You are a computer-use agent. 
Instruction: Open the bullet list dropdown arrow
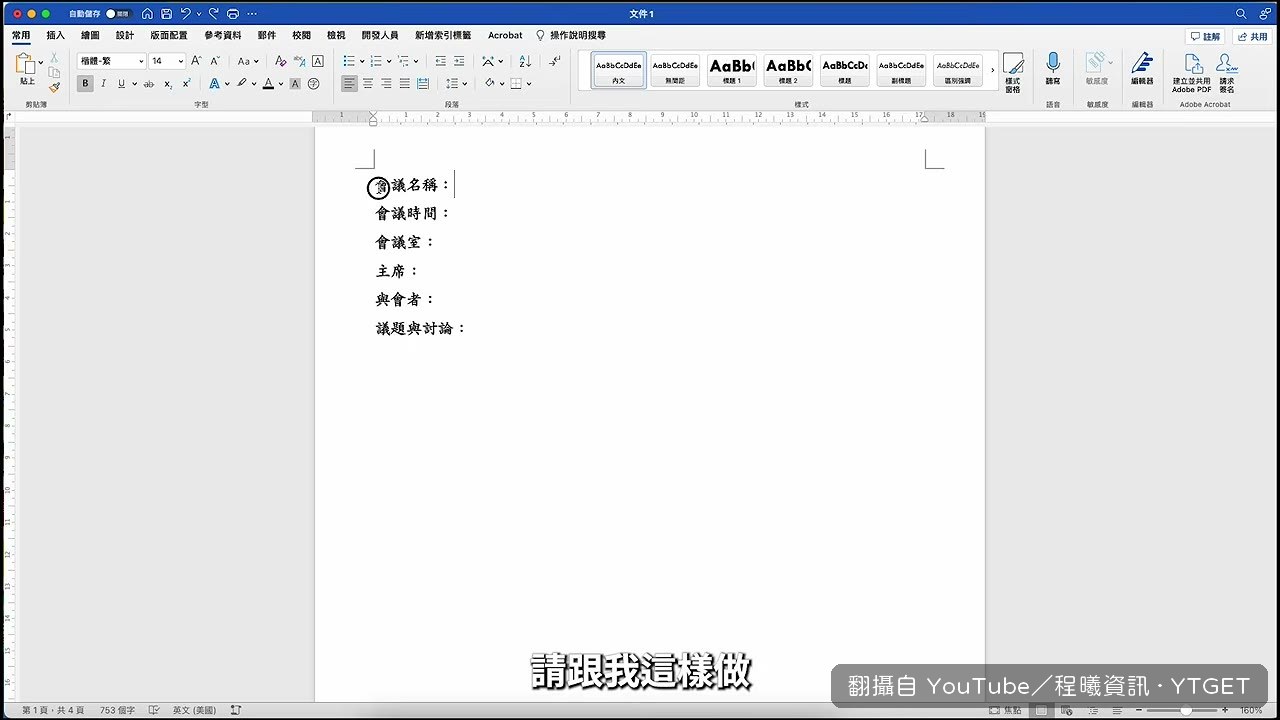coord(362,62)
